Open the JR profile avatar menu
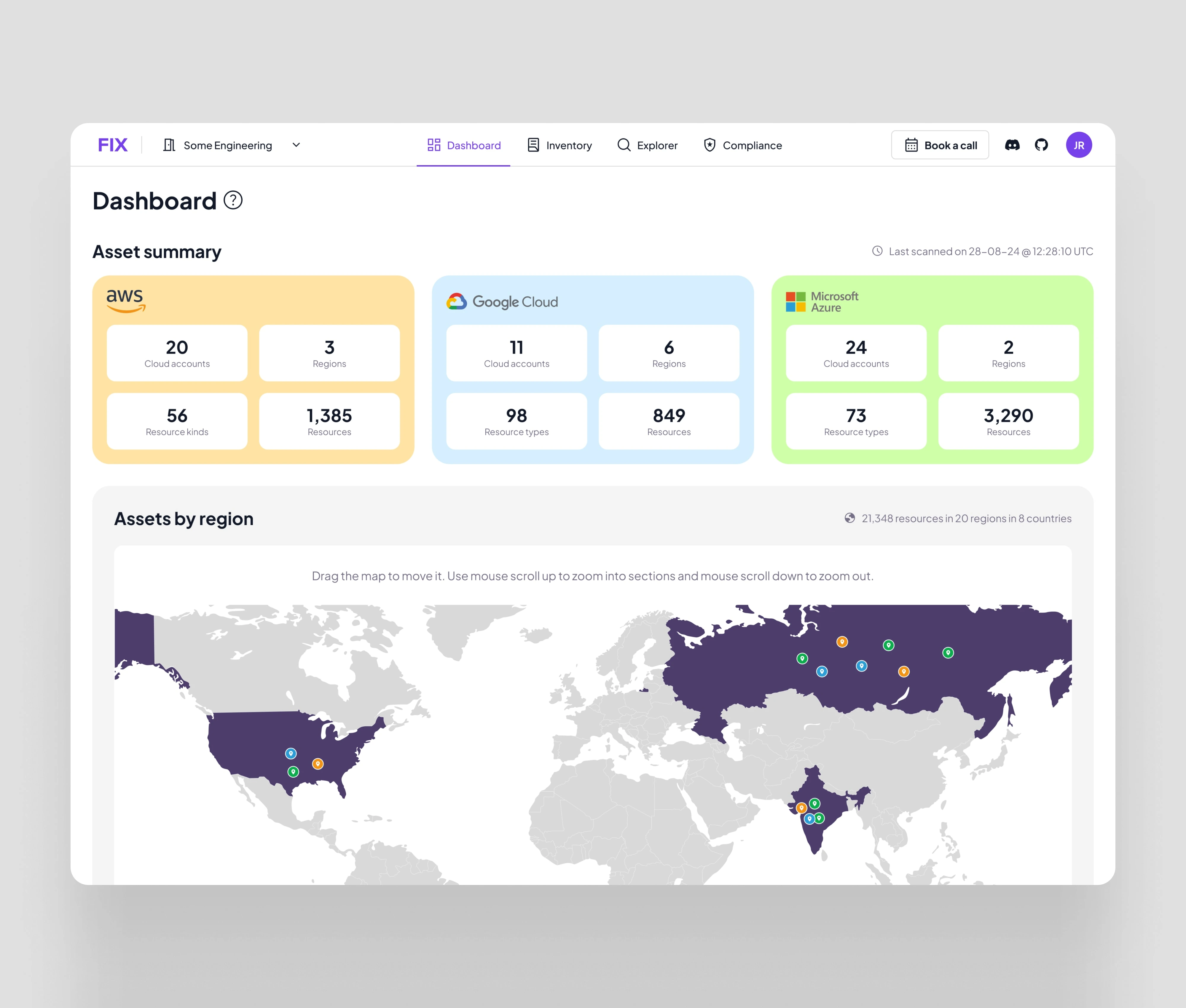This screenshot has width=1186, height=1008. (1079, 145)
